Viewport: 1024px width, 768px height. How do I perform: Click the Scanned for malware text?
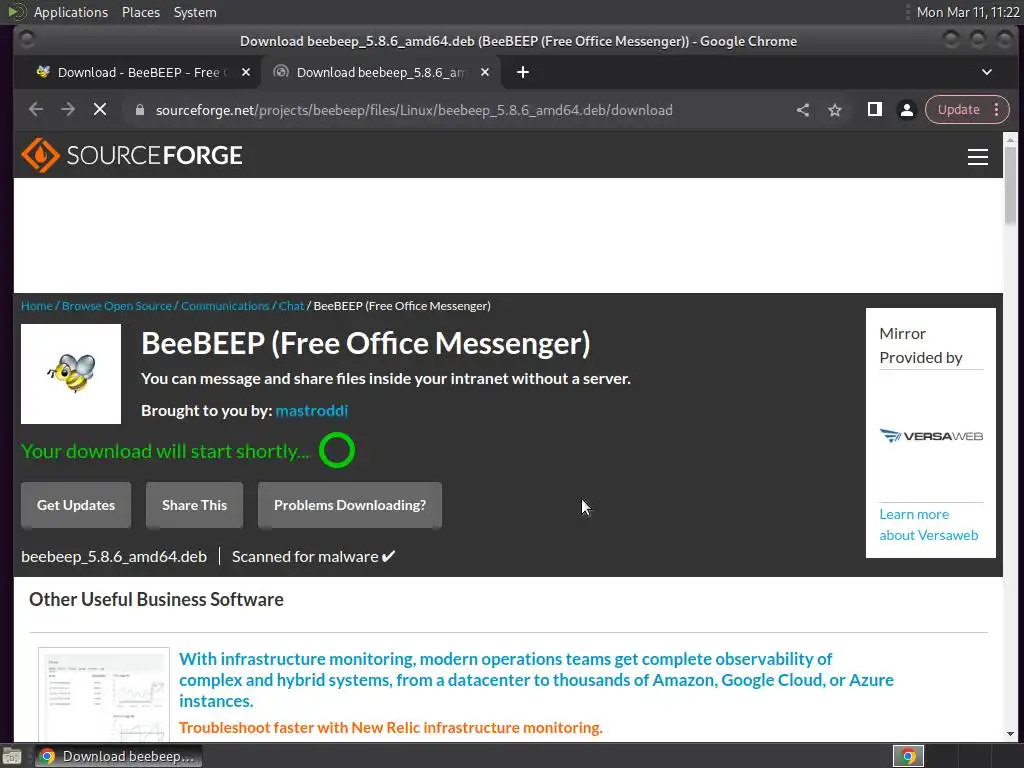tap(313, 556)
